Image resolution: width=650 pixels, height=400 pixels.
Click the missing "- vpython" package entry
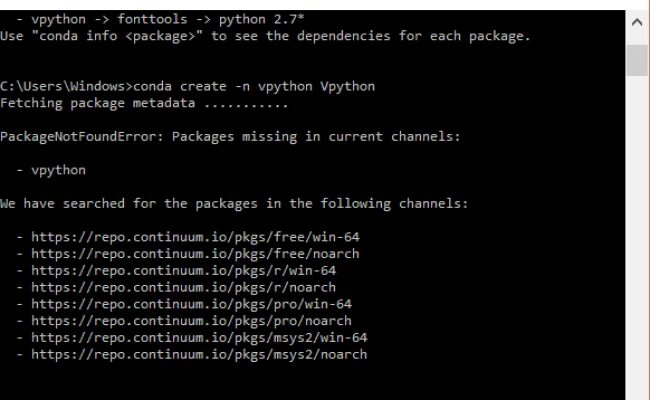[x=51, y=170]
